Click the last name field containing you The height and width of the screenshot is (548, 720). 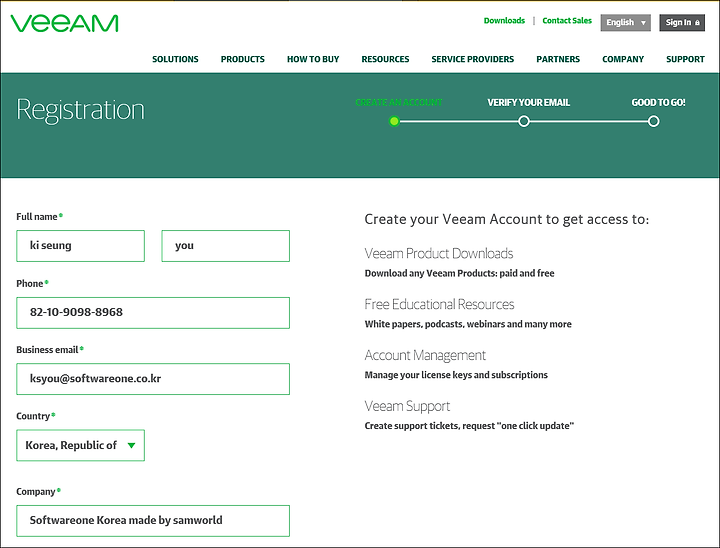(x=225, y=246)
